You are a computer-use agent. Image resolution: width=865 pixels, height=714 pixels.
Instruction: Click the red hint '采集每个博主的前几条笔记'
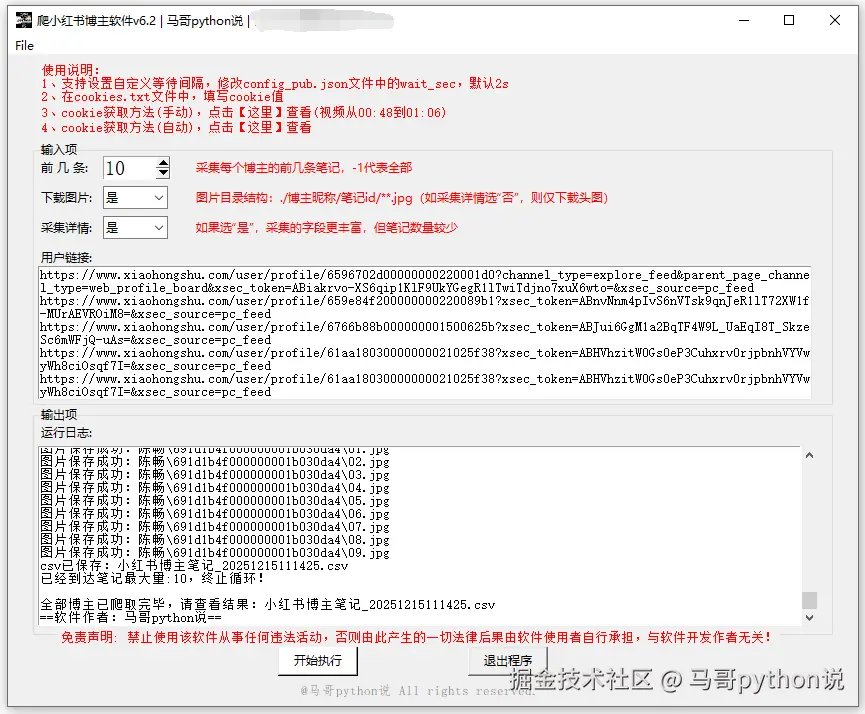point(304,168)
